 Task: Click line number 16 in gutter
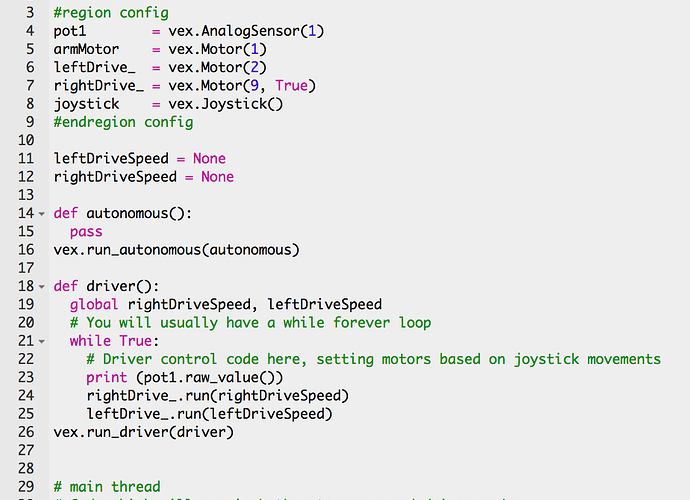click(x=26, y=250)
